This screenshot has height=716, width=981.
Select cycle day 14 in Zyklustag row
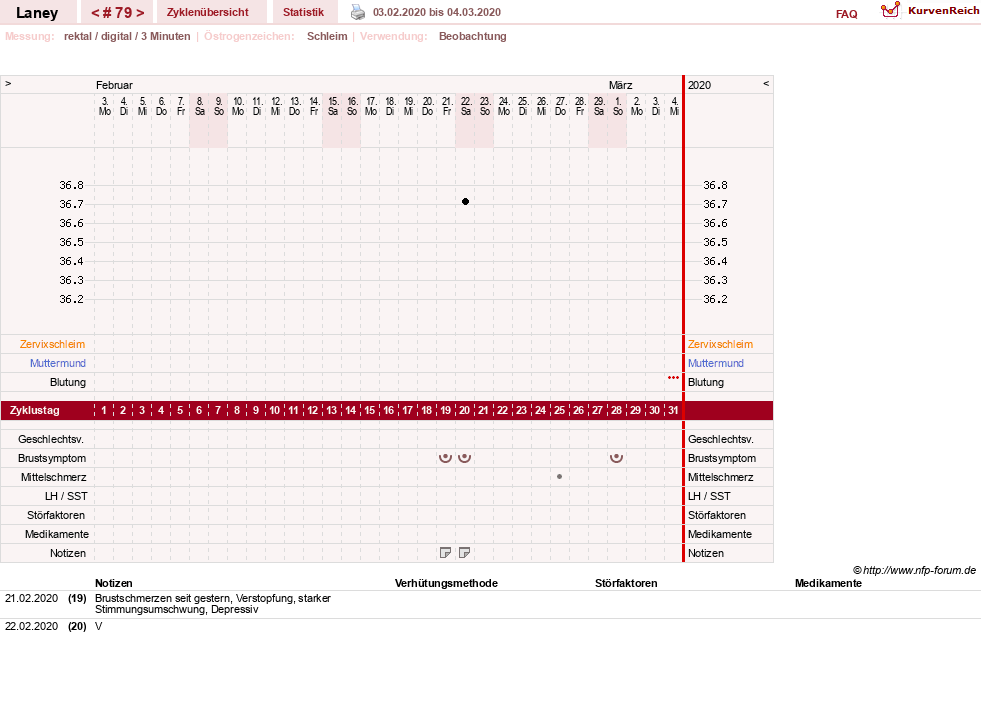point(350,411)
